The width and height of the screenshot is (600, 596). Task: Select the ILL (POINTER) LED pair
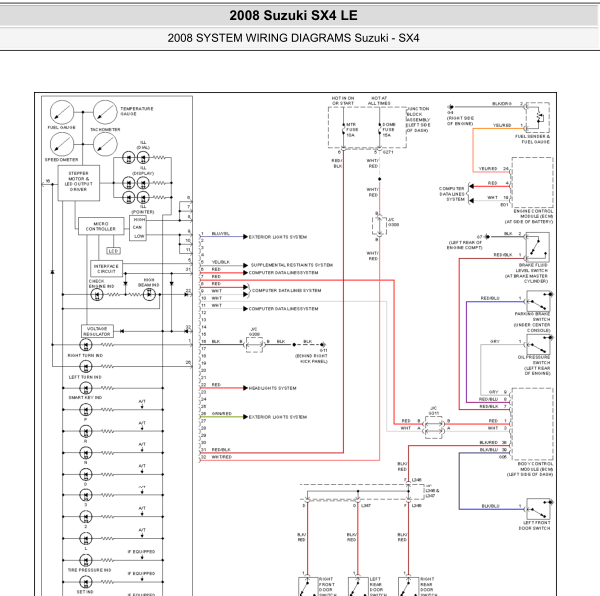coord(136,197)
